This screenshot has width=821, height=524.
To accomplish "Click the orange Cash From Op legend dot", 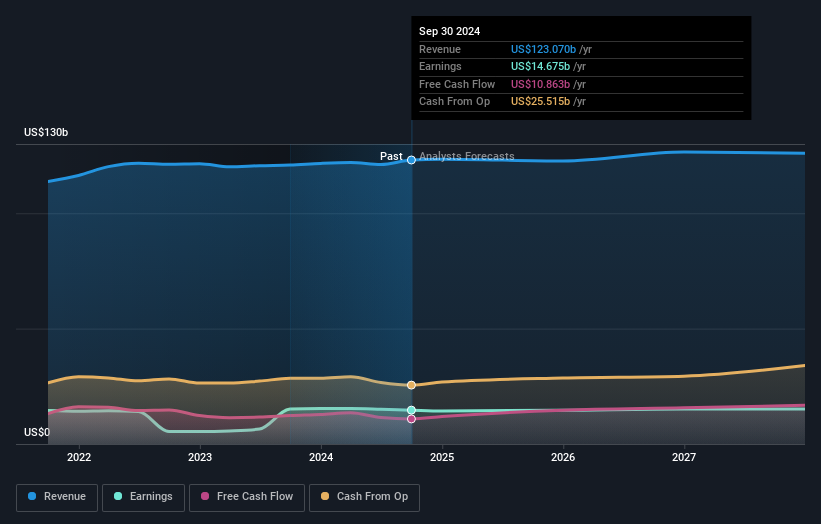I will click(325, 496).
